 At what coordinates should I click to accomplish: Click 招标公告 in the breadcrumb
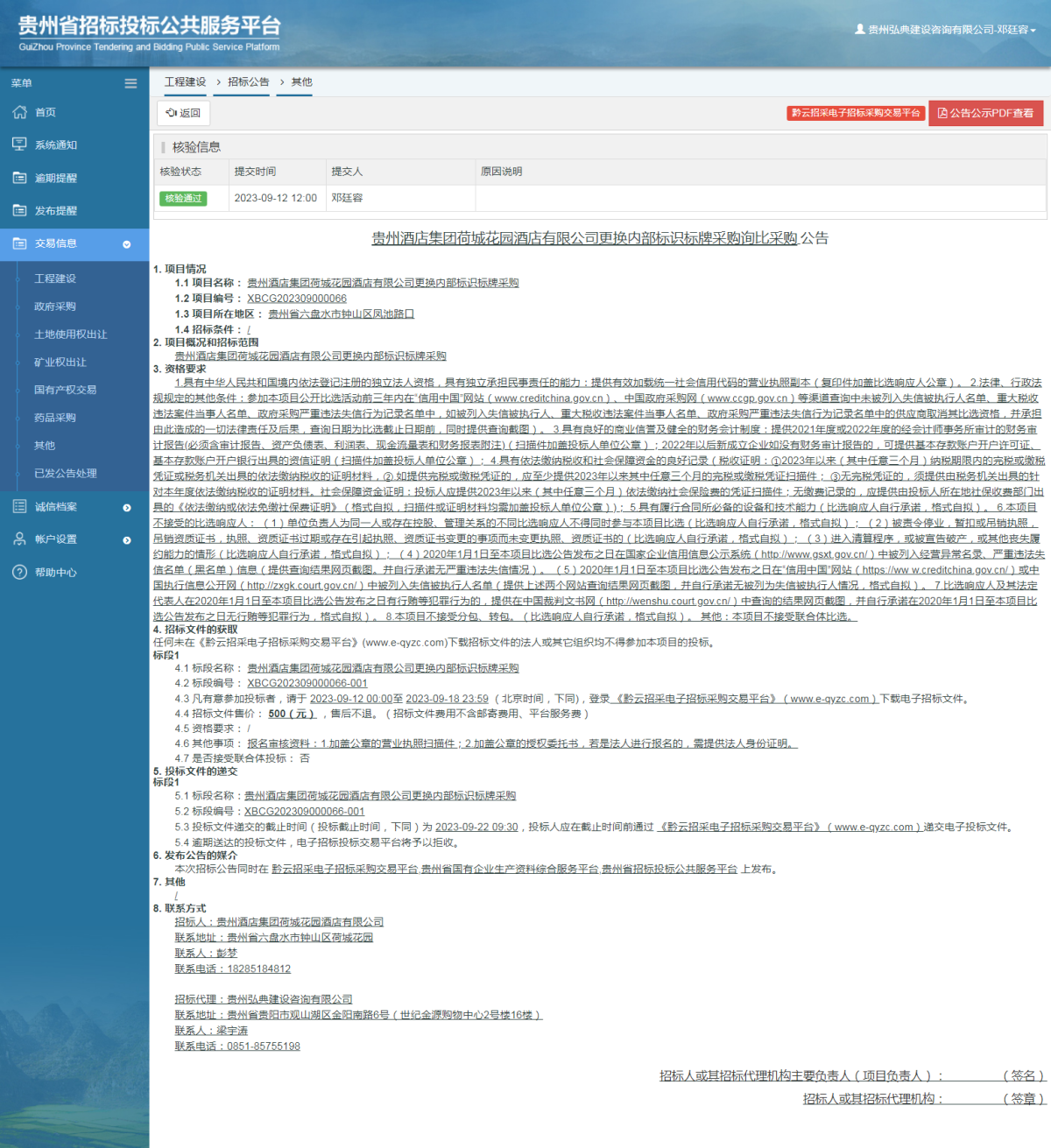click(x=249, y=82)
